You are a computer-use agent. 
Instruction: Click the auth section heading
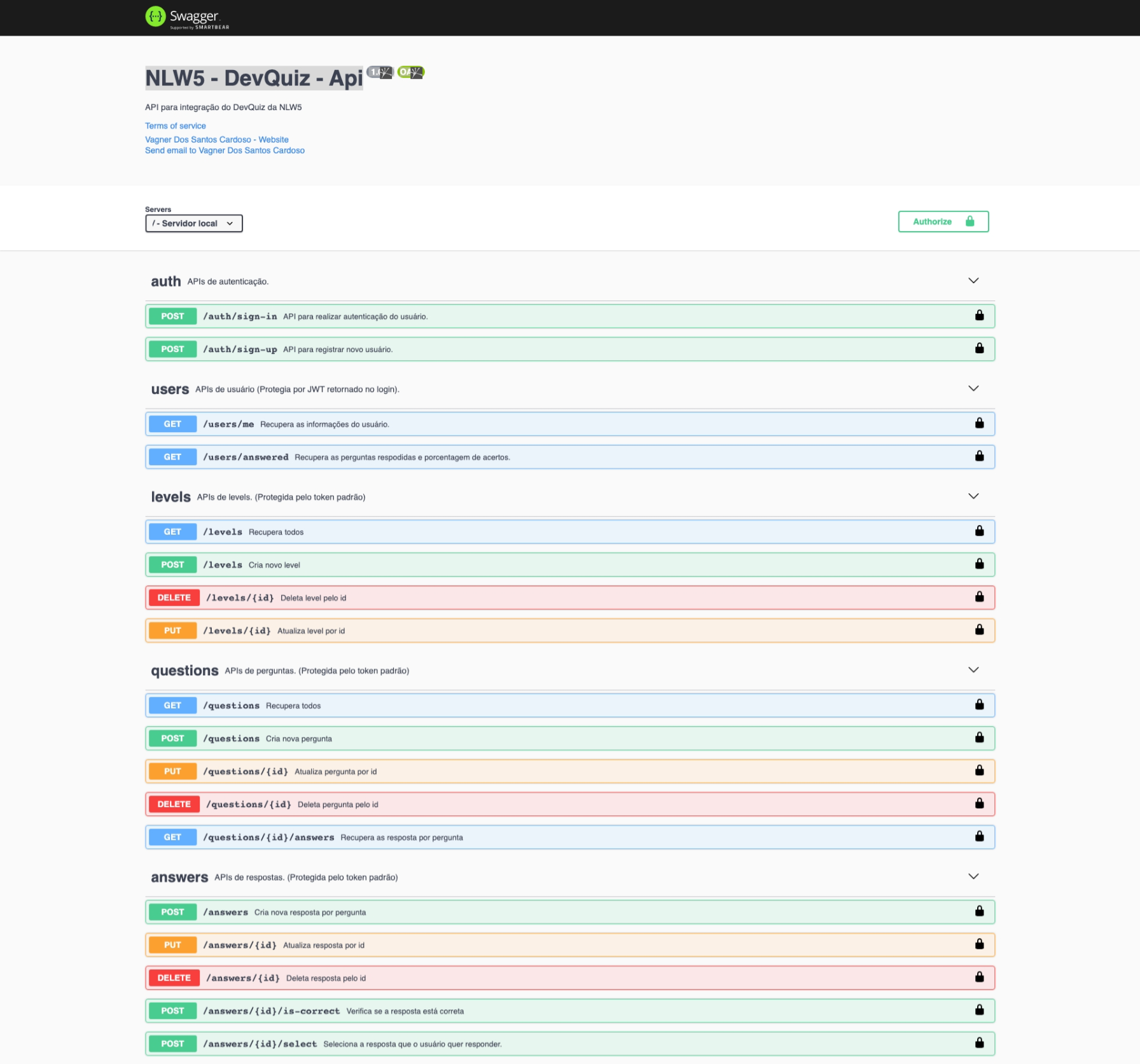[x=166, y=281]
